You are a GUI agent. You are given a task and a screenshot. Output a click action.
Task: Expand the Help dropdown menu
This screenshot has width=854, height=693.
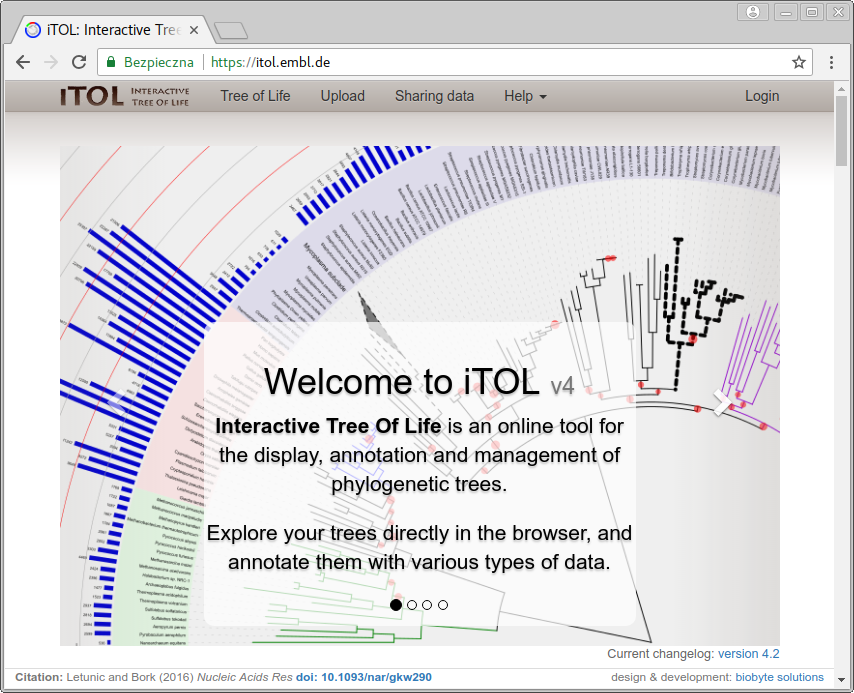[525, 96]
